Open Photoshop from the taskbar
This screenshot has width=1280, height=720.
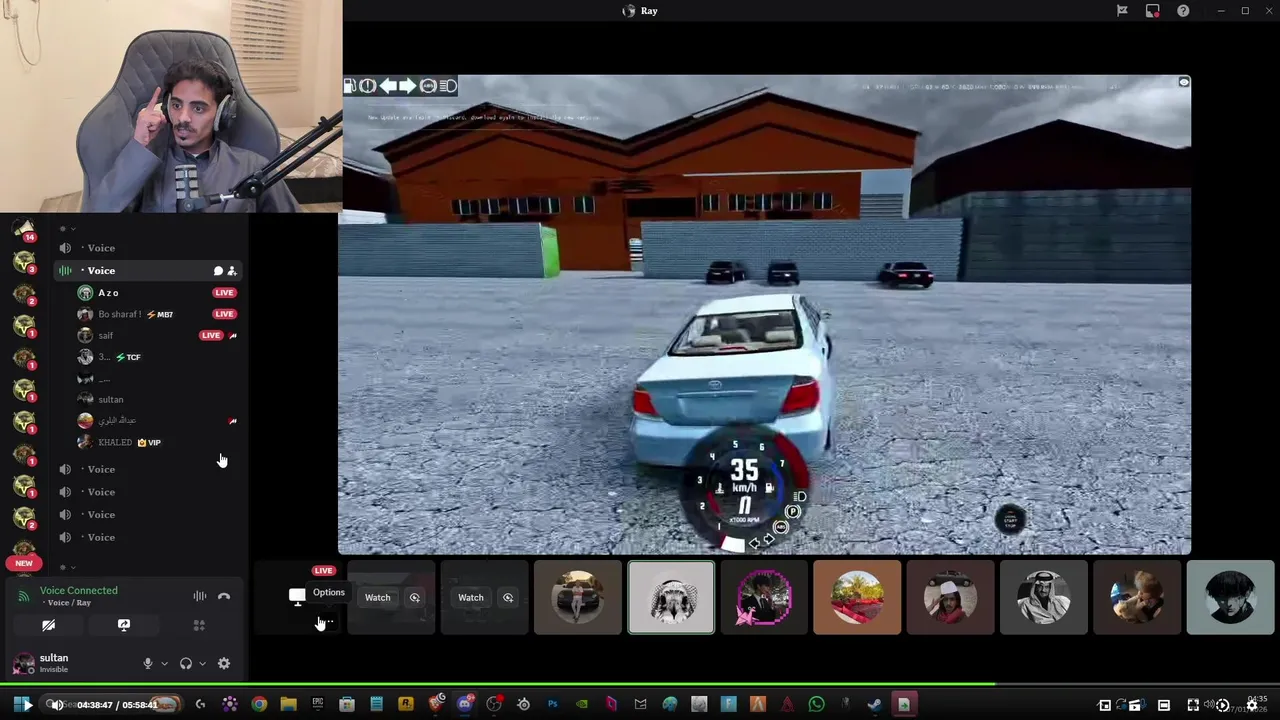[552, 705]
